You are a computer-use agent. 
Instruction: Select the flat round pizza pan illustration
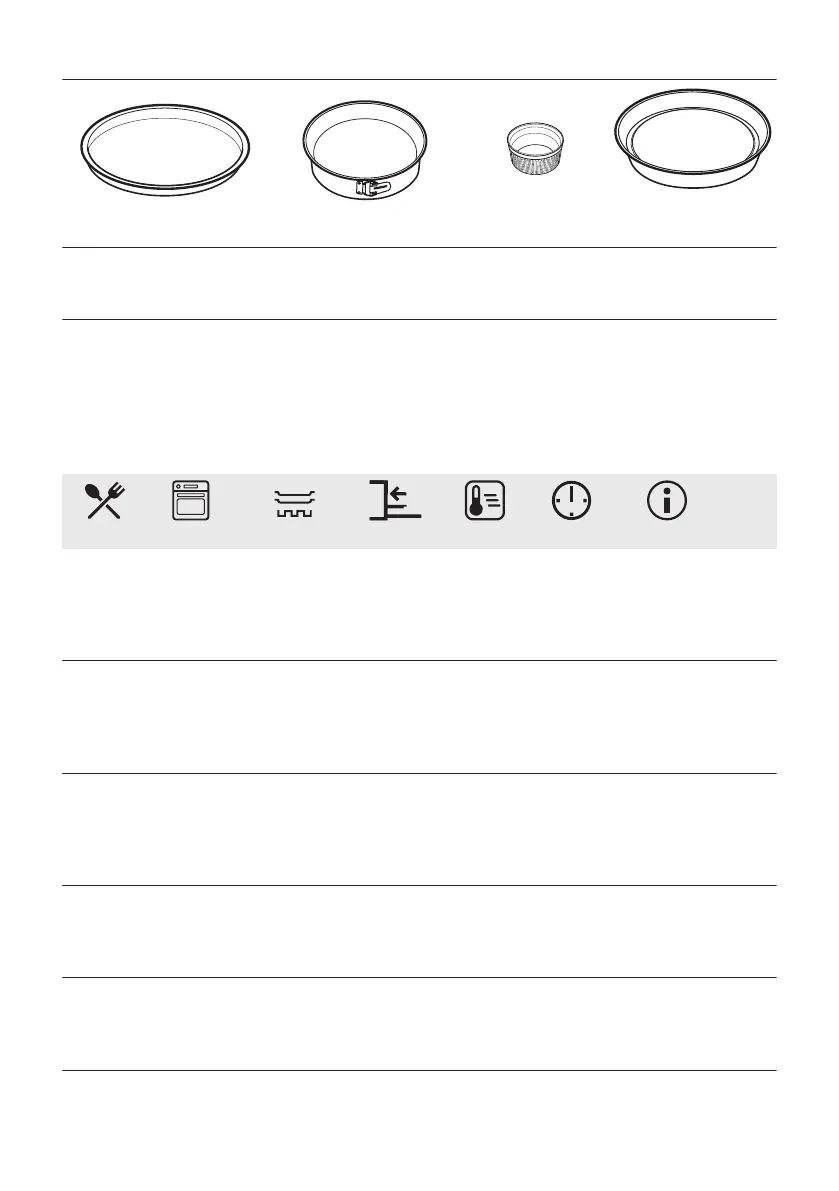point(165,150)
